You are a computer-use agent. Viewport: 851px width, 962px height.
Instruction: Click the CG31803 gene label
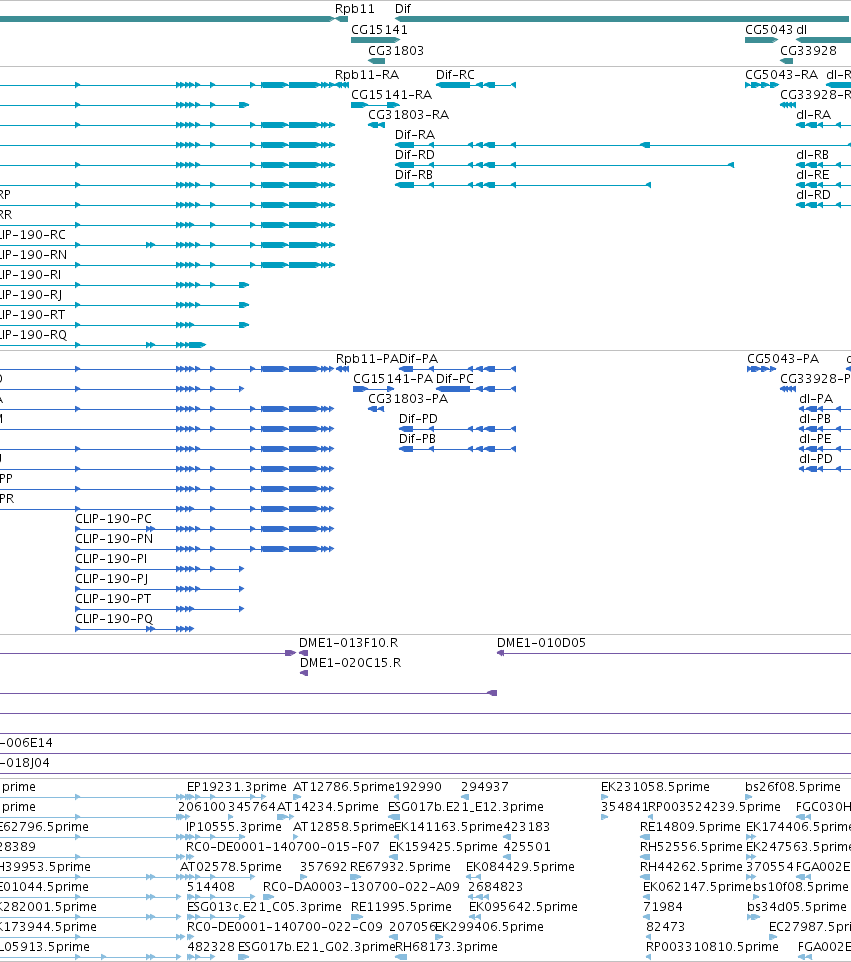click(x=396, y=50)
